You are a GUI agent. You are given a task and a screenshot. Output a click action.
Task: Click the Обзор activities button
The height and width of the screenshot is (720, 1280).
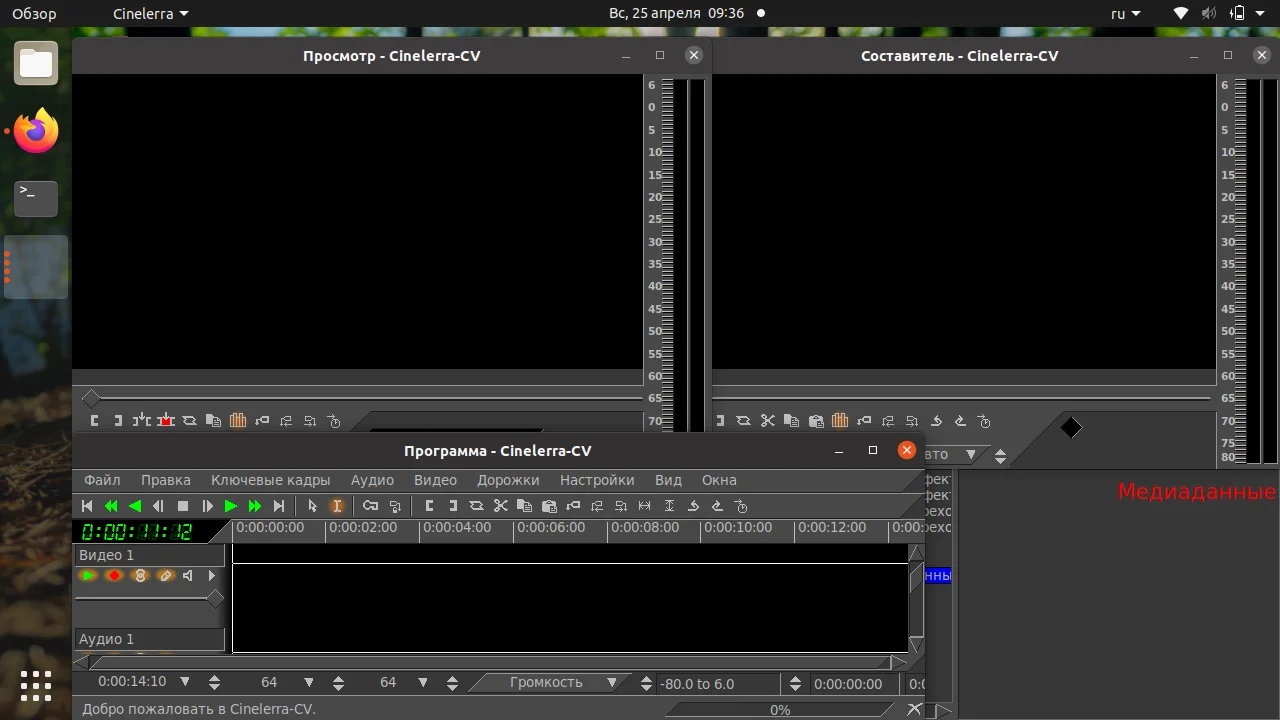pos(34,14)
